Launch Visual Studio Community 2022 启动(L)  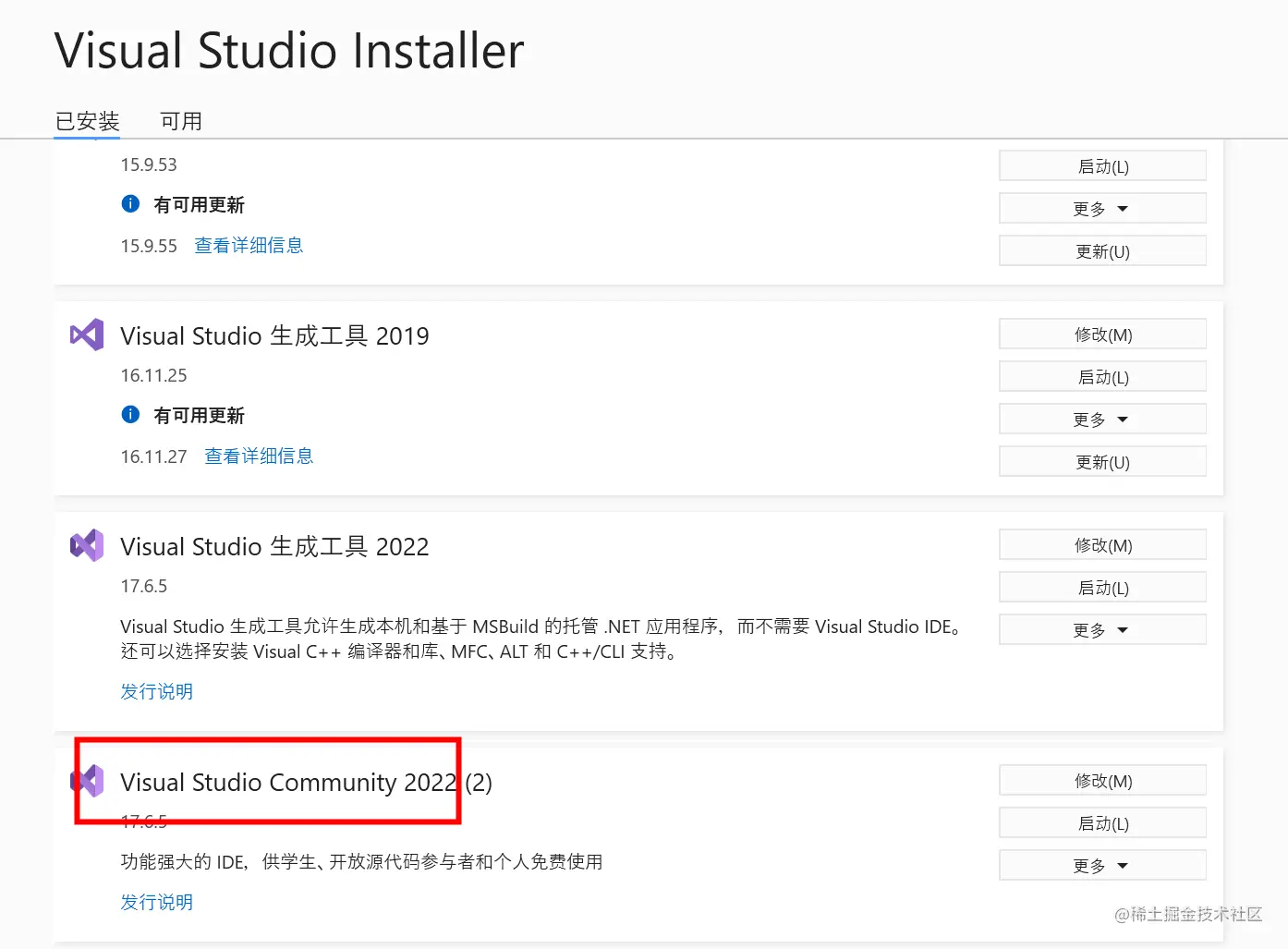coord(1102,823)
